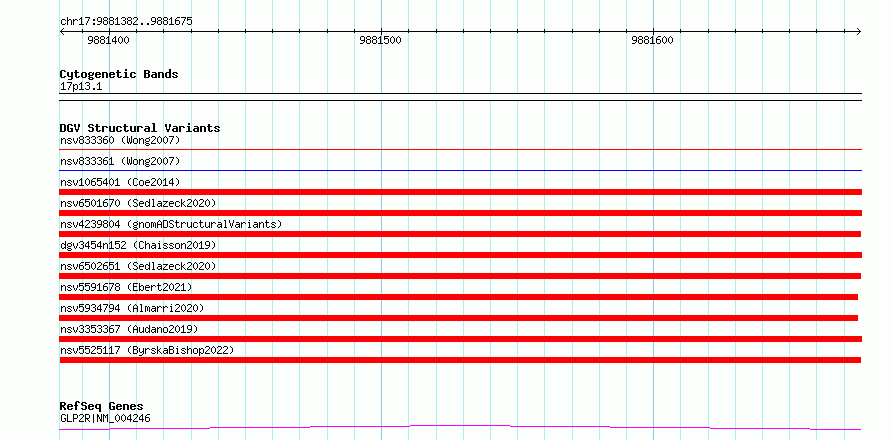This screenshot has width=890, height=440.
Task: Open variant nsv1065401 (Coe2014)
Action: tap(120, 182)
